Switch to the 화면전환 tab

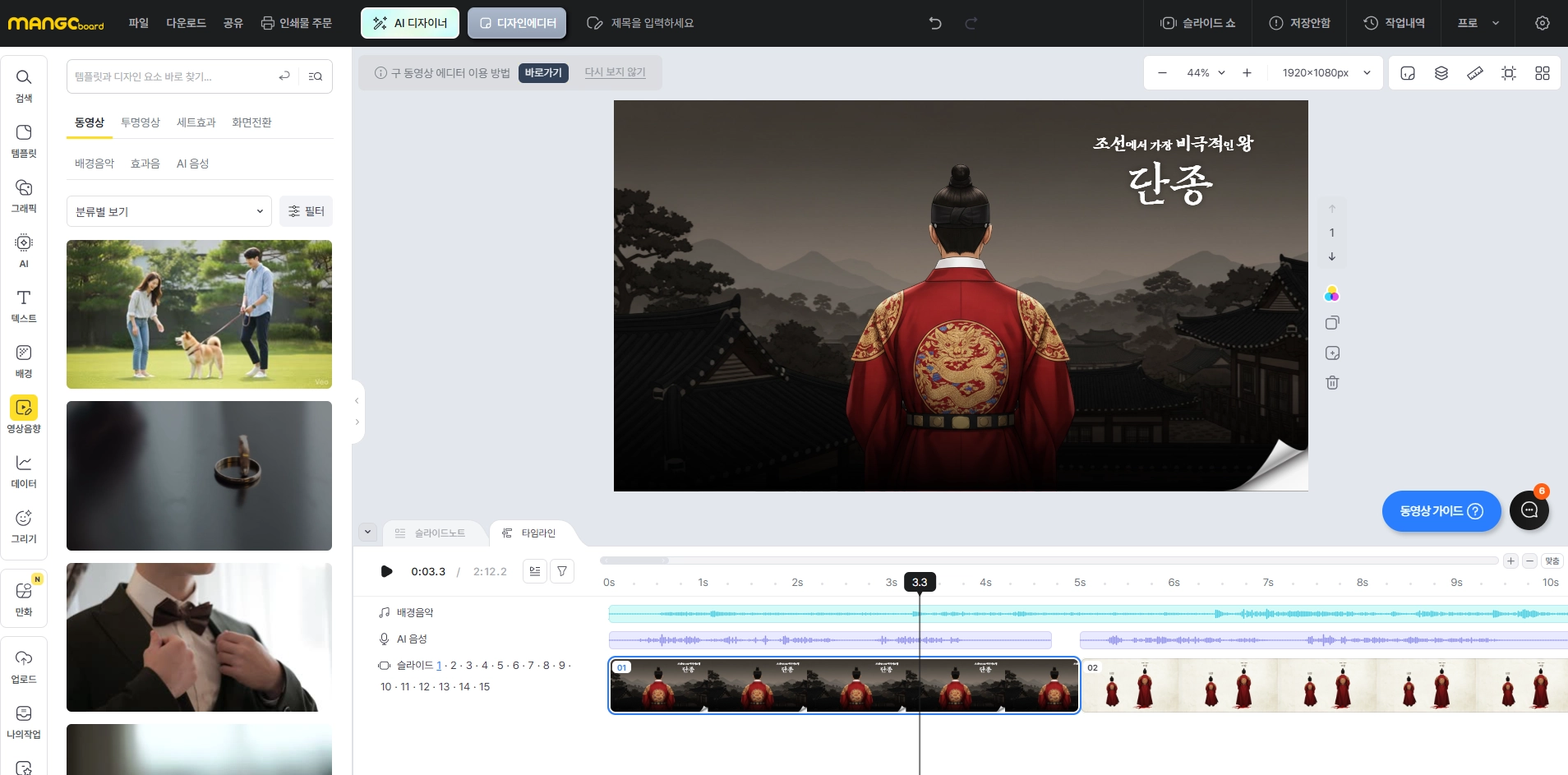(251, 122)
